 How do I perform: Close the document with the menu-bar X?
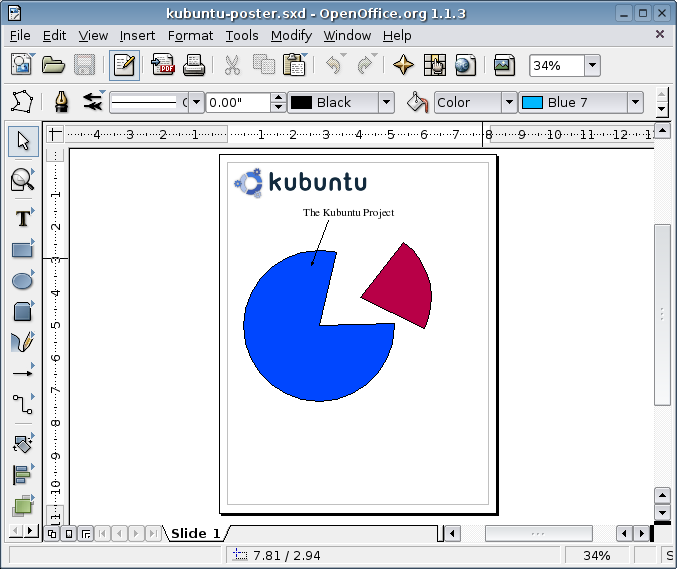point(660,34)
